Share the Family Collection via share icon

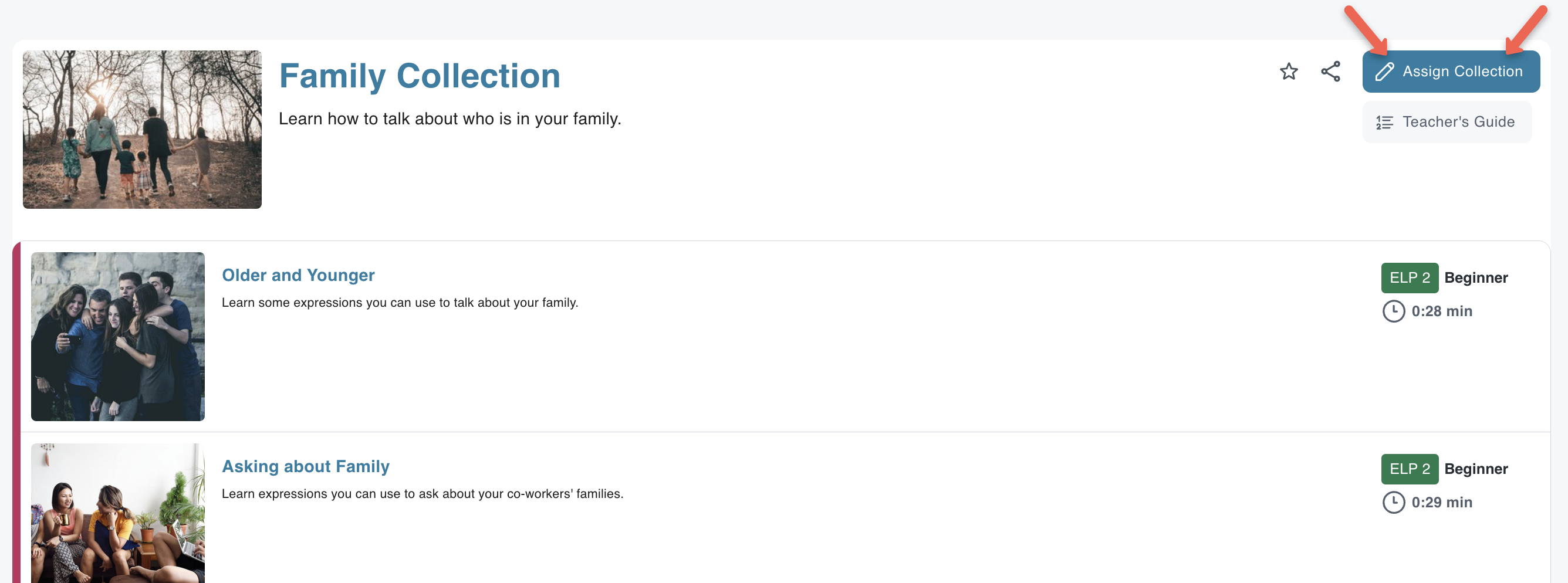pyautogui.click(x=1330, y=71)
